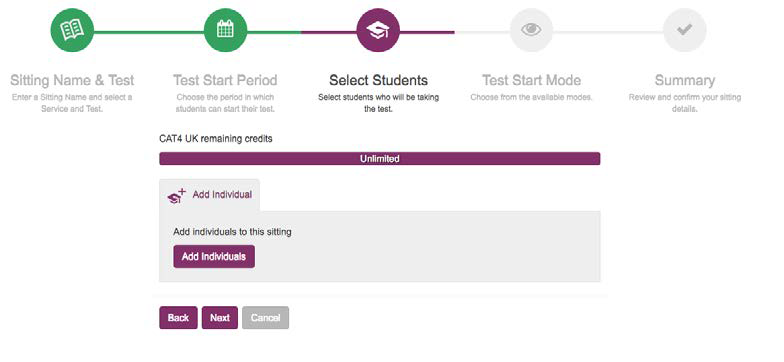Click CAT4 UK remaining credits label
Viewport: 784px width, 362px height.
tap(216, 138)
